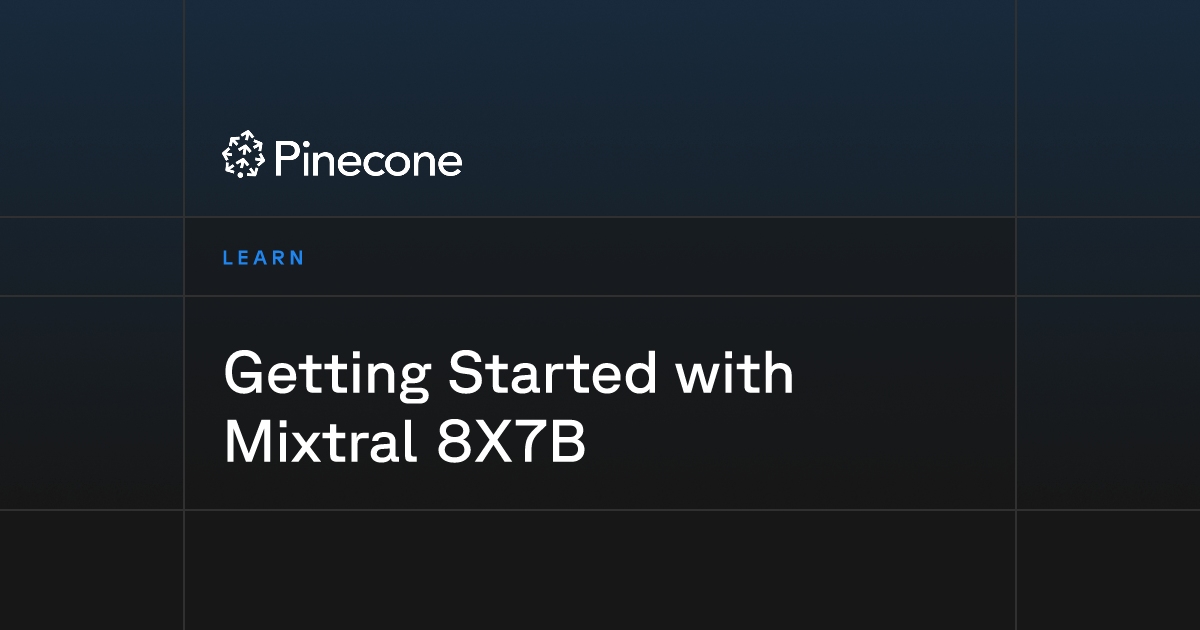Click the final "B" in 8X7B

[567, 441]
